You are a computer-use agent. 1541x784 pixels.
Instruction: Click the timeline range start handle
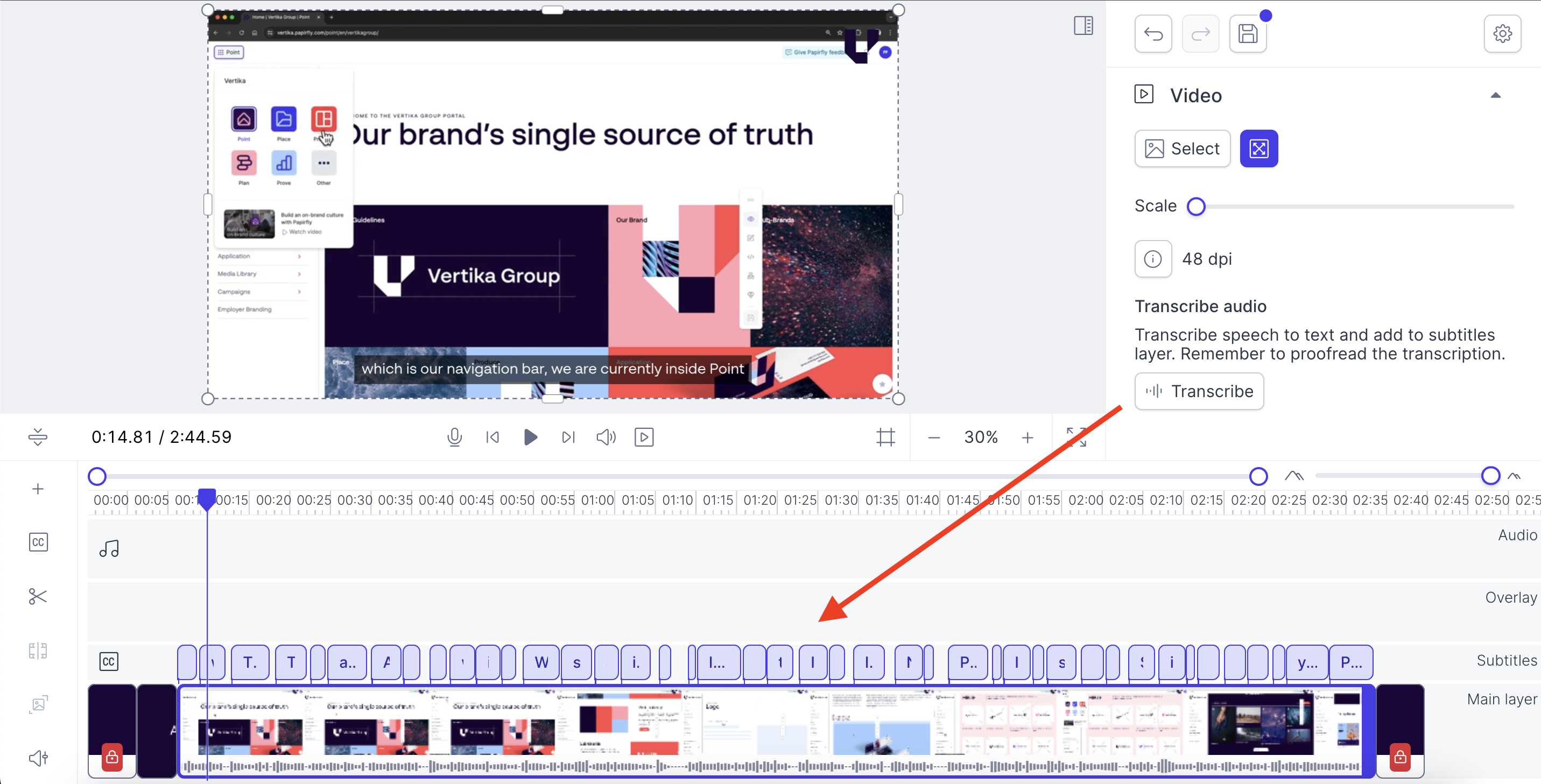(x=97, y=477)
